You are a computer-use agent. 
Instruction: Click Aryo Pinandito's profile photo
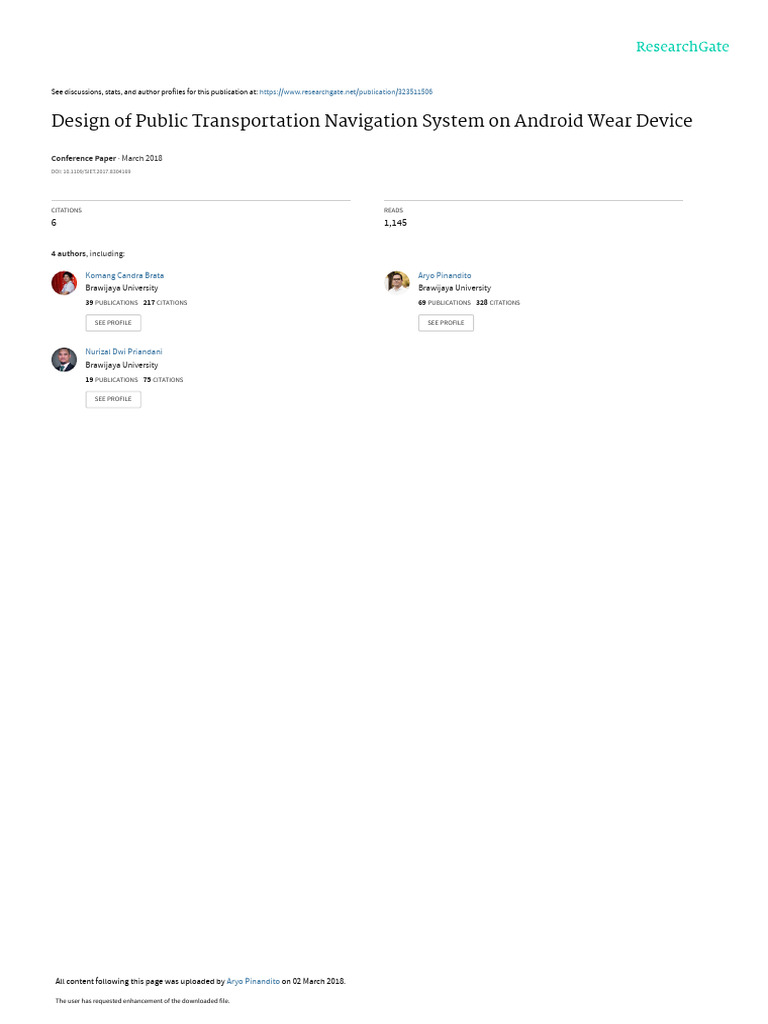pos(397,283)
